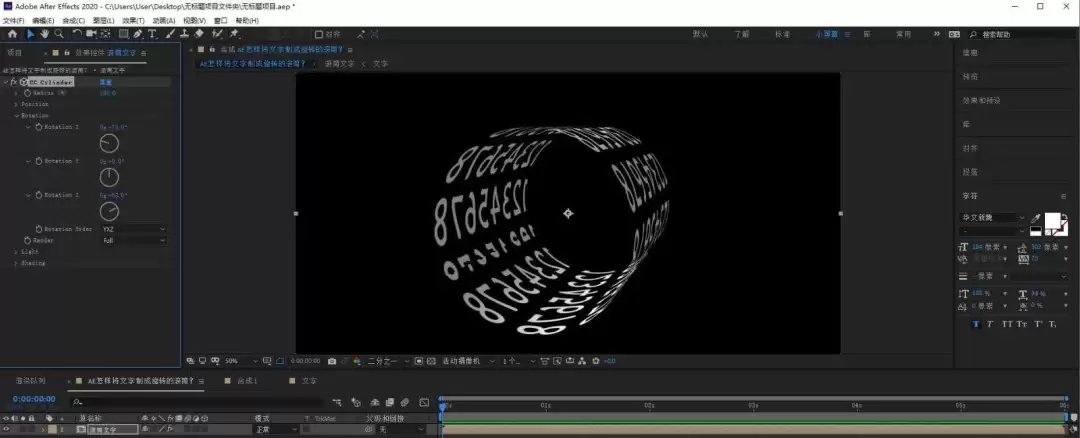Click the white fill color swatch

point(1052,221)
